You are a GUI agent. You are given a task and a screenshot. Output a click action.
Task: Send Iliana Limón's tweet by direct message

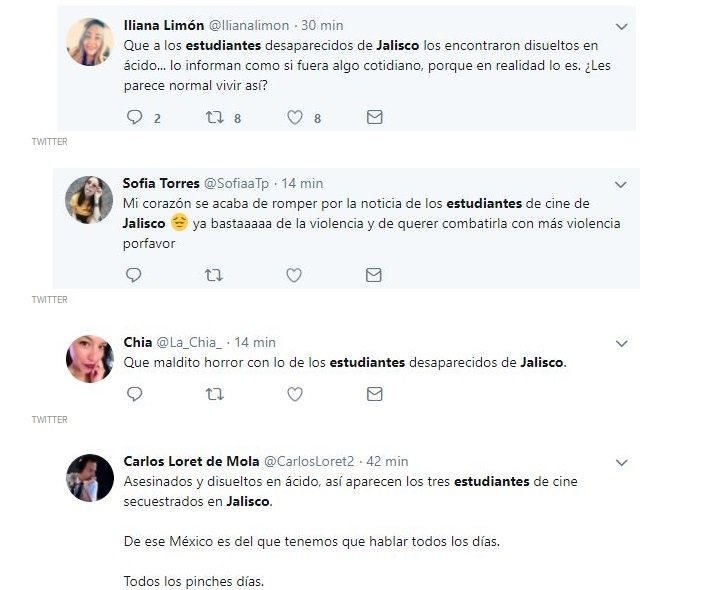coord(374,117)
